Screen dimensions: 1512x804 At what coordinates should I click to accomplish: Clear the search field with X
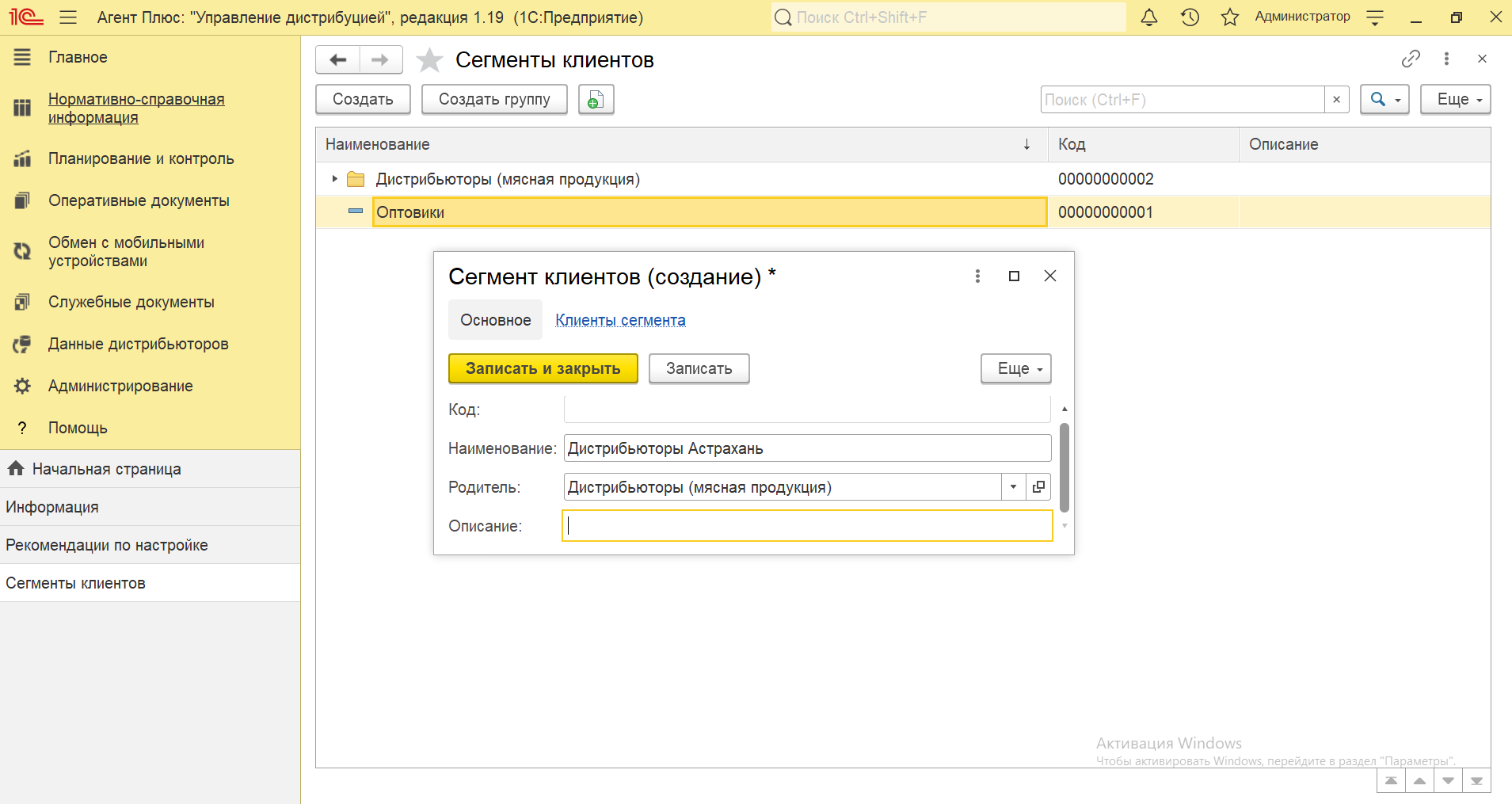coord(1336,100)
